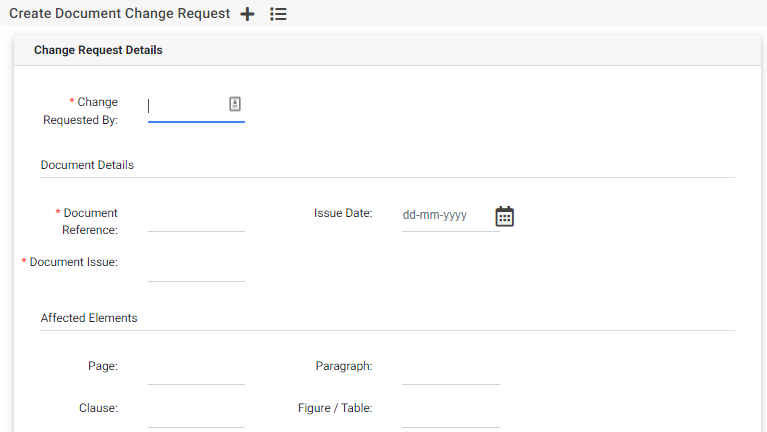Click the person lookup icon for Change Requested By
The height and width of the screenshot is (432, 767).
point(235,104)
